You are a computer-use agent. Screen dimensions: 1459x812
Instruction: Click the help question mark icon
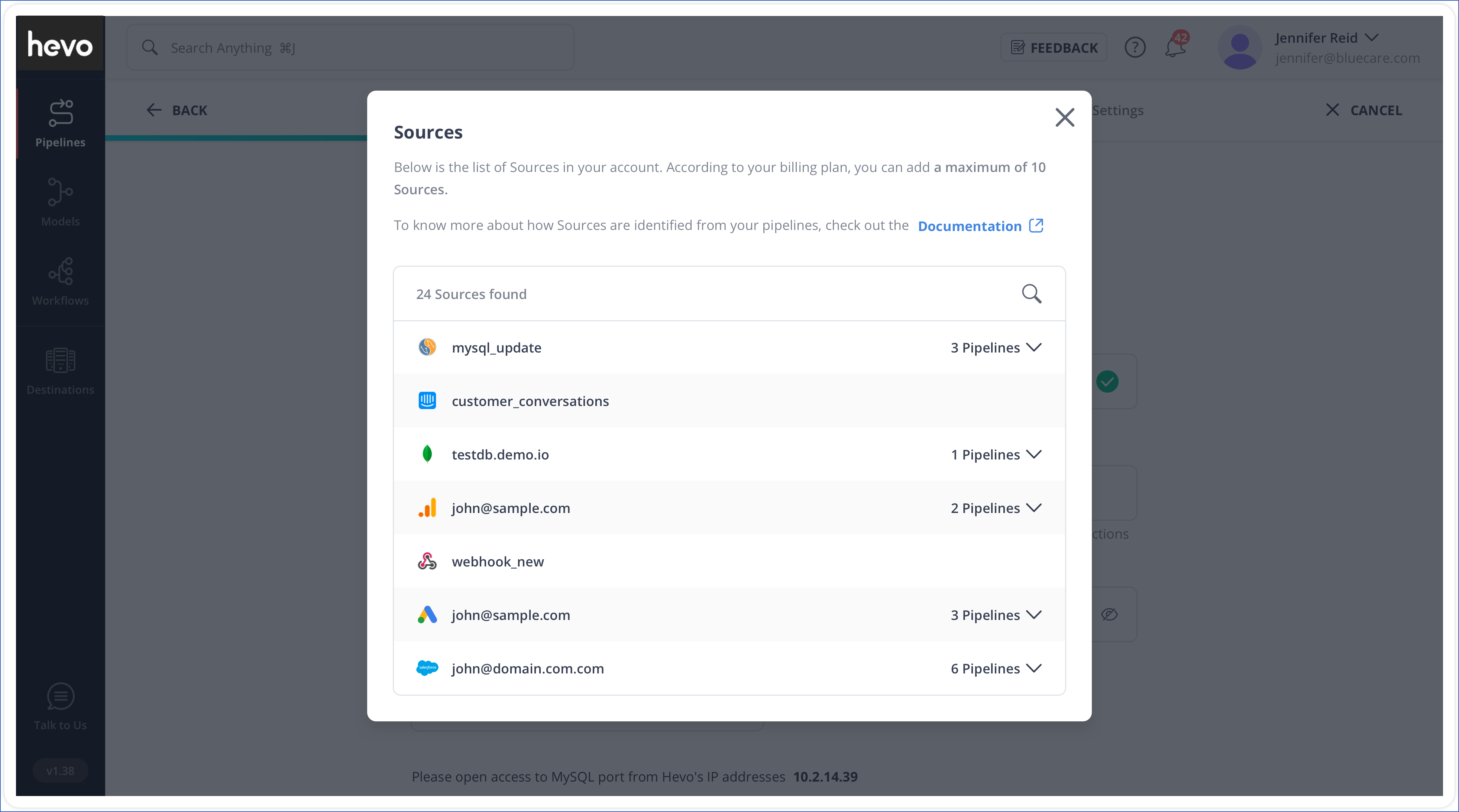click(x=1135, y=48)
